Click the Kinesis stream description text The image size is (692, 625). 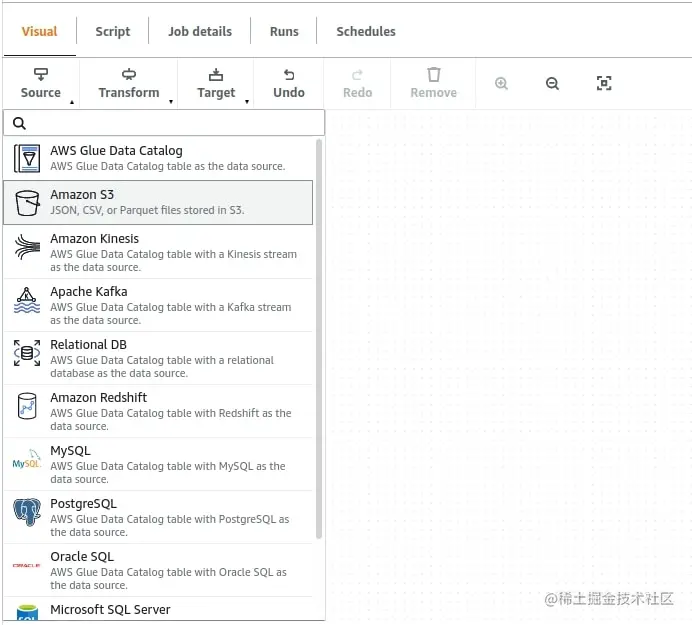(173, 260)
